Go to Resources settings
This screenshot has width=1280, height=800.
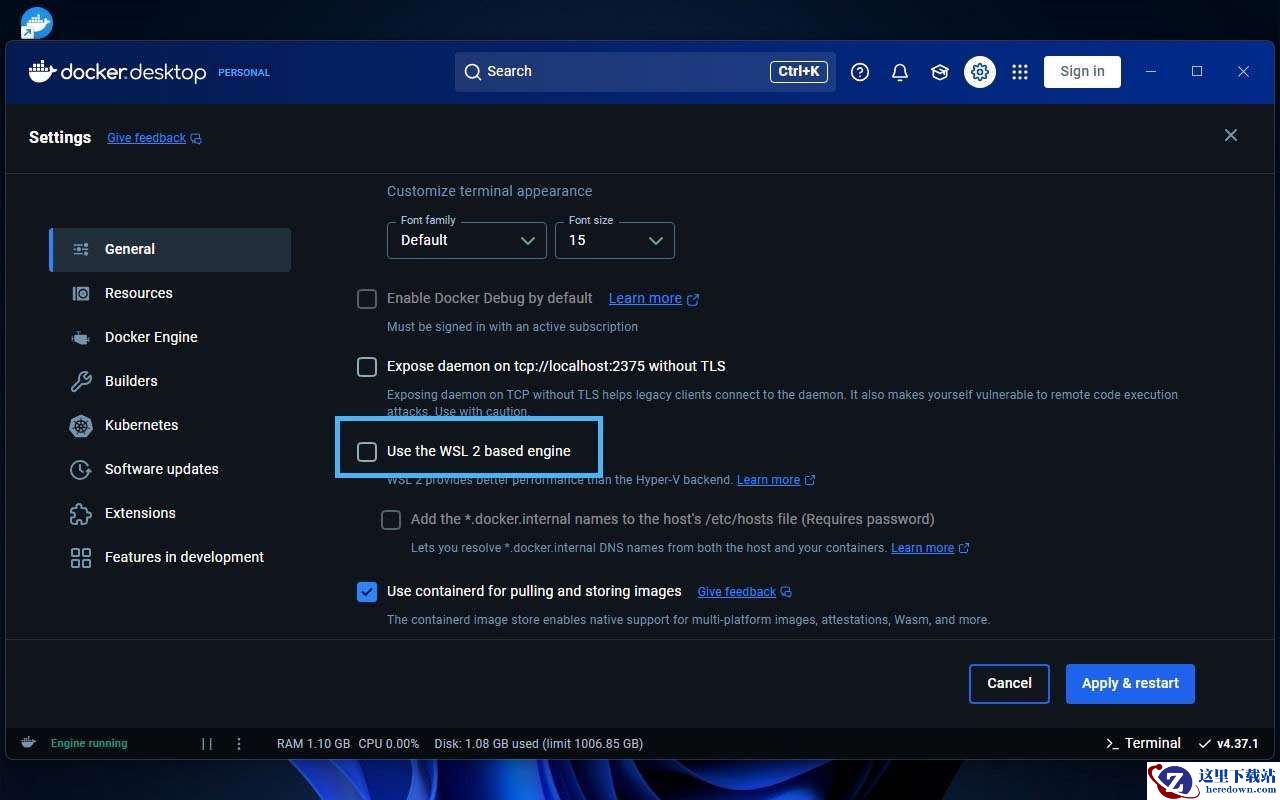[170, 293]
